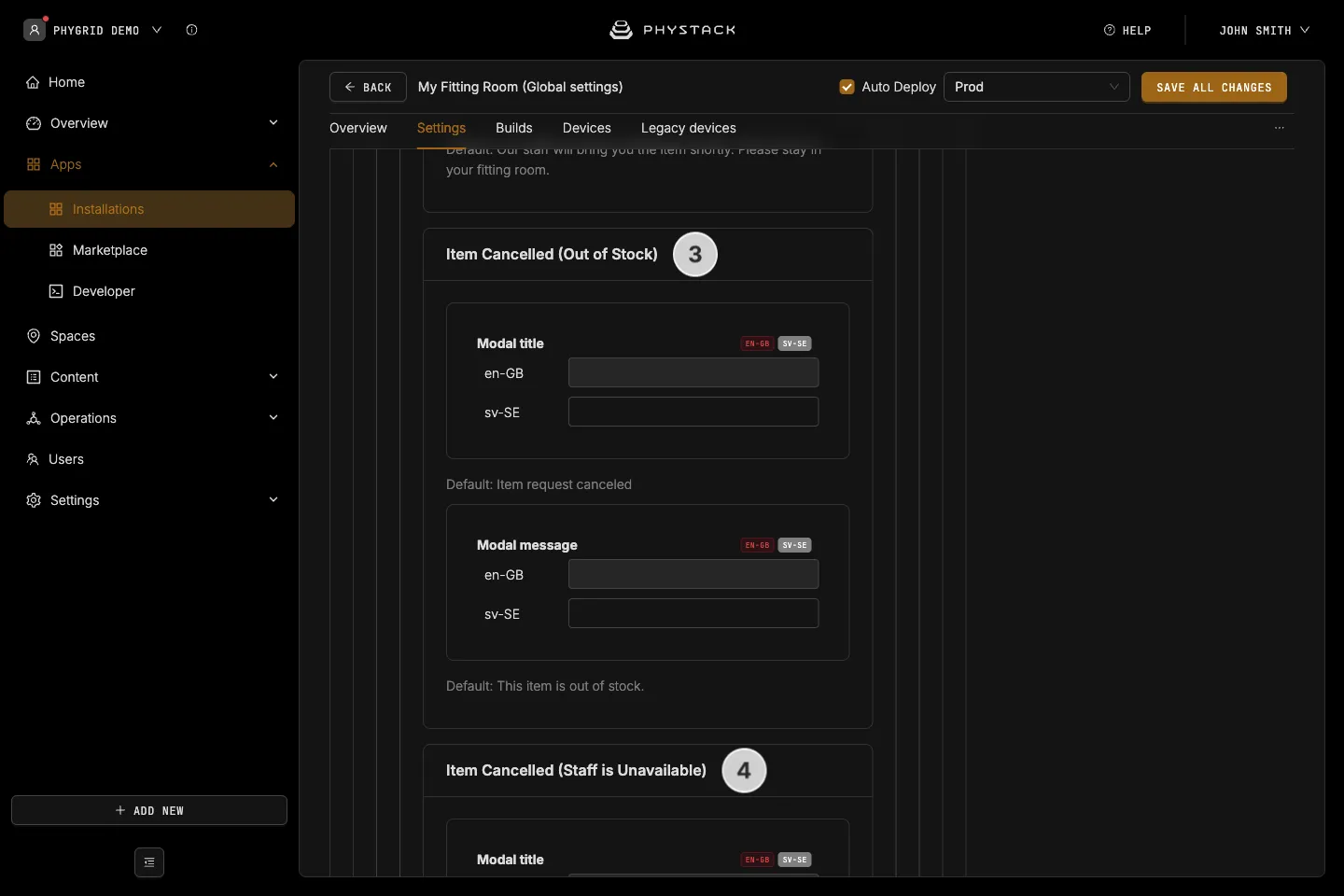Click the Installations icon

[x=56, y=209]
